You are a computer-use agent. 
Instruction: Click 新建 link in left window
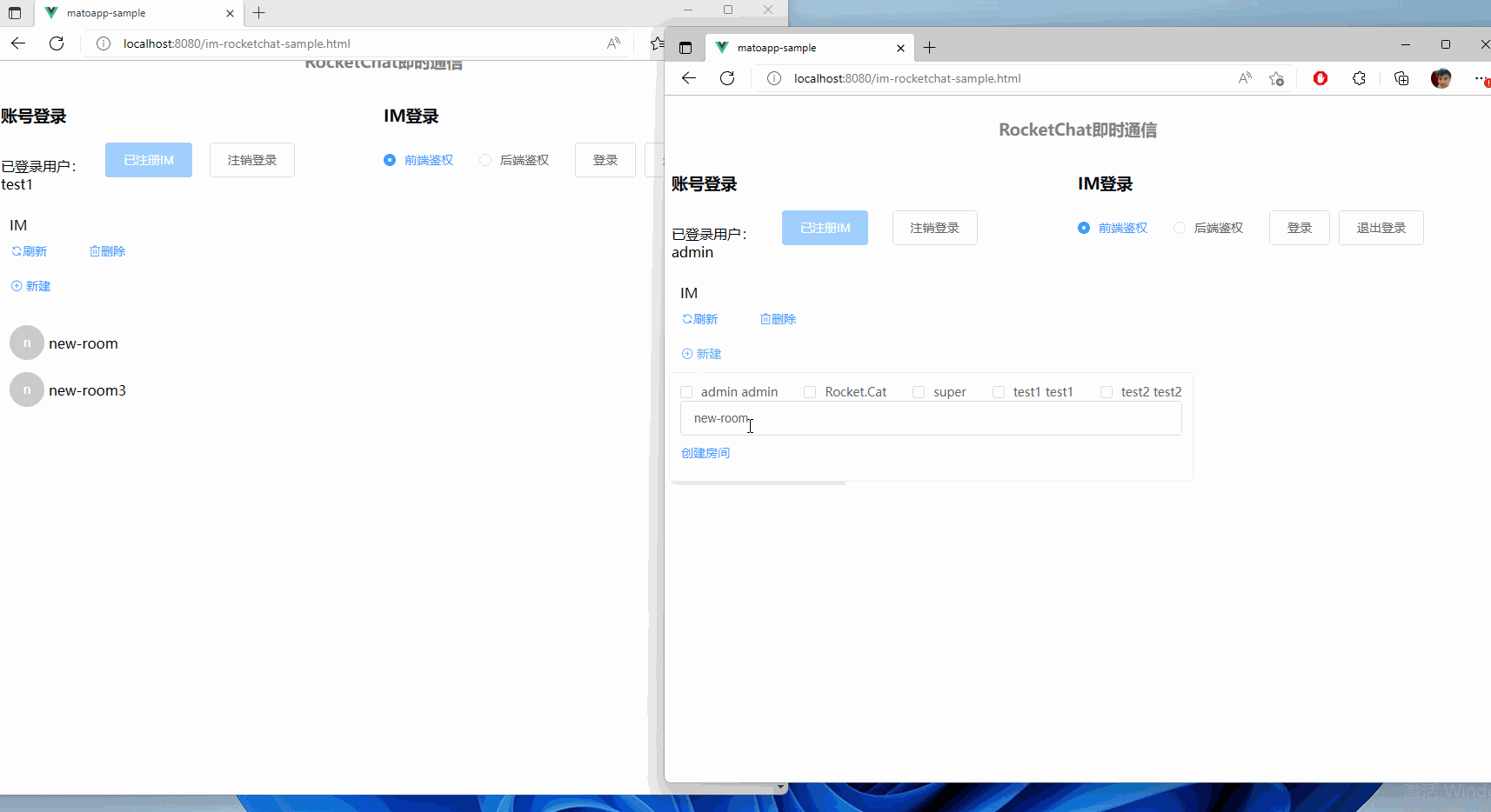click(x=31, y=286)
